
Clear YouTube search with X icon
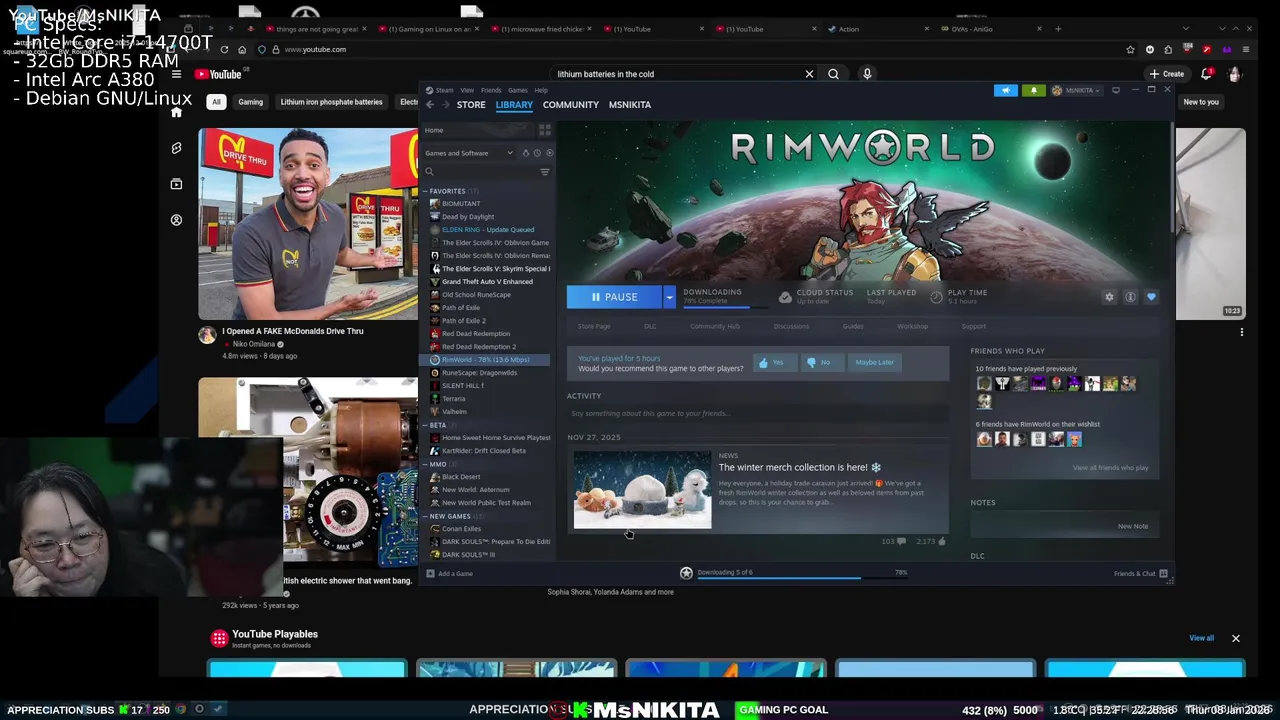[x=809, y=74]
